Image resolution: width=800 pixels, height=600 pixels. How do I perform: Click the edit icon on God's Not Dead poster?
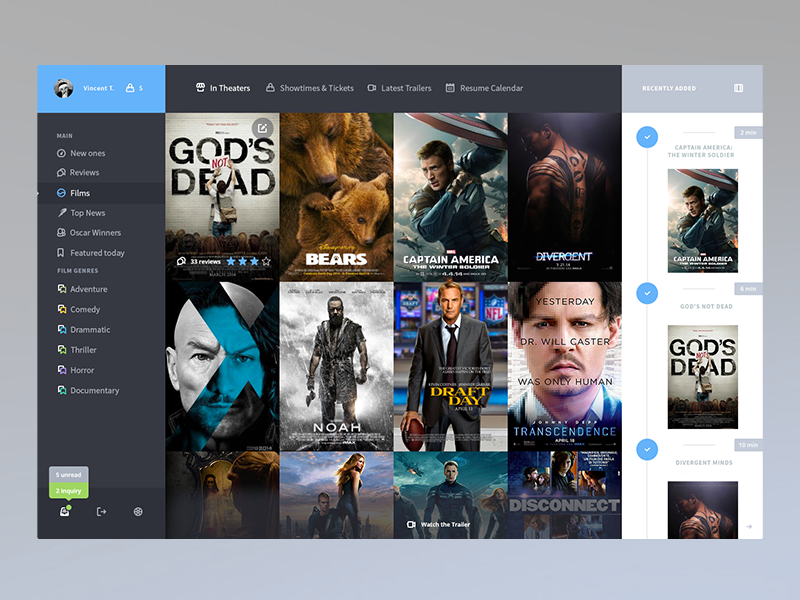(x=262, y=128)
